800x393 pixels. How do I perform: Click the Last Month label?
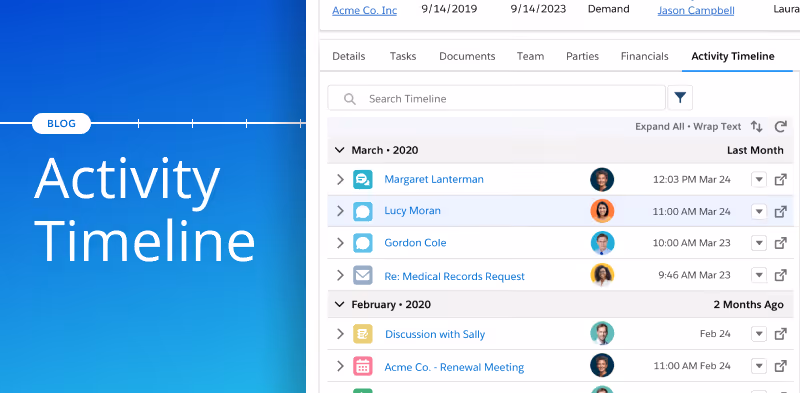(x=755, y=150)
